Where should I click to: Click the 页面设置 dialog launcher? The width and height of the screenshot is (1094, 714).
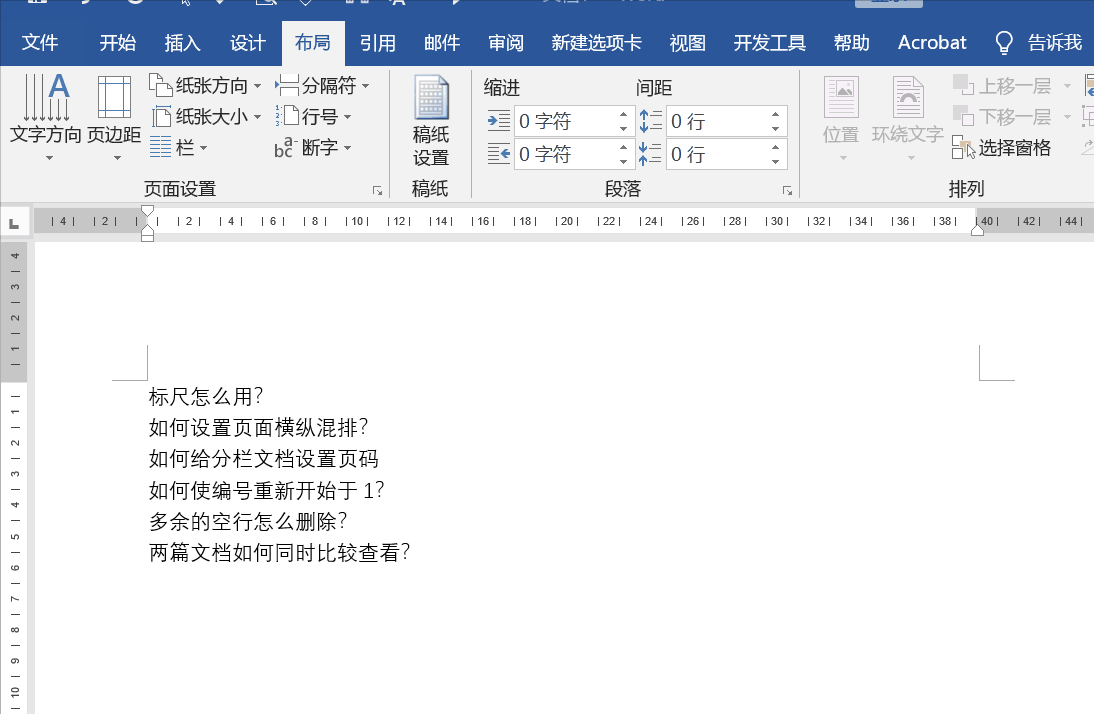coord(378,189)
